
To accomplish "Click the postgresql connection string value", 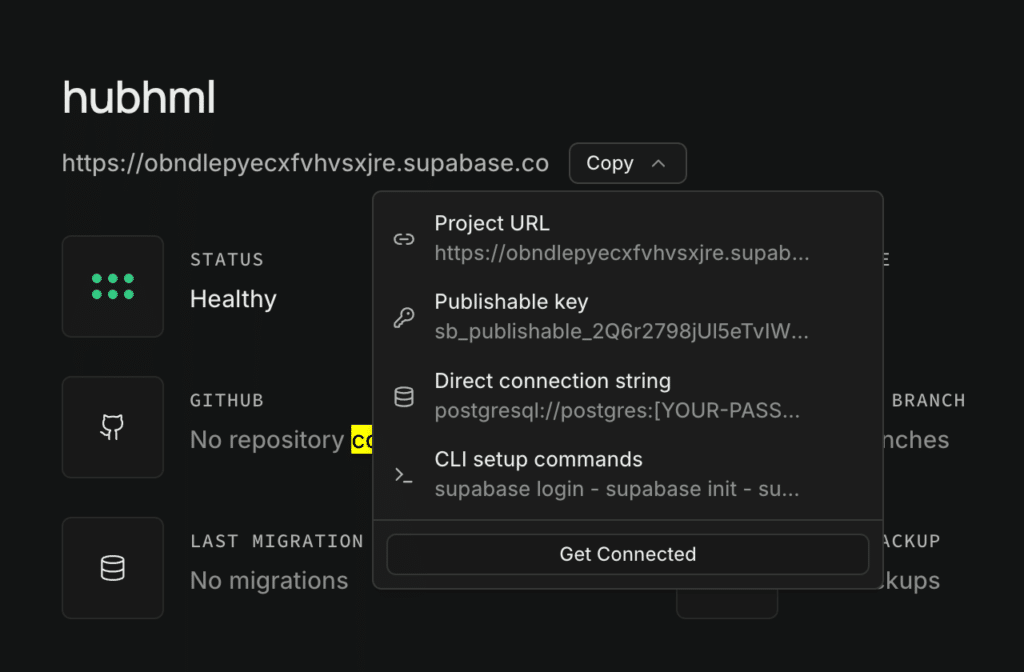I will (617, 411).
